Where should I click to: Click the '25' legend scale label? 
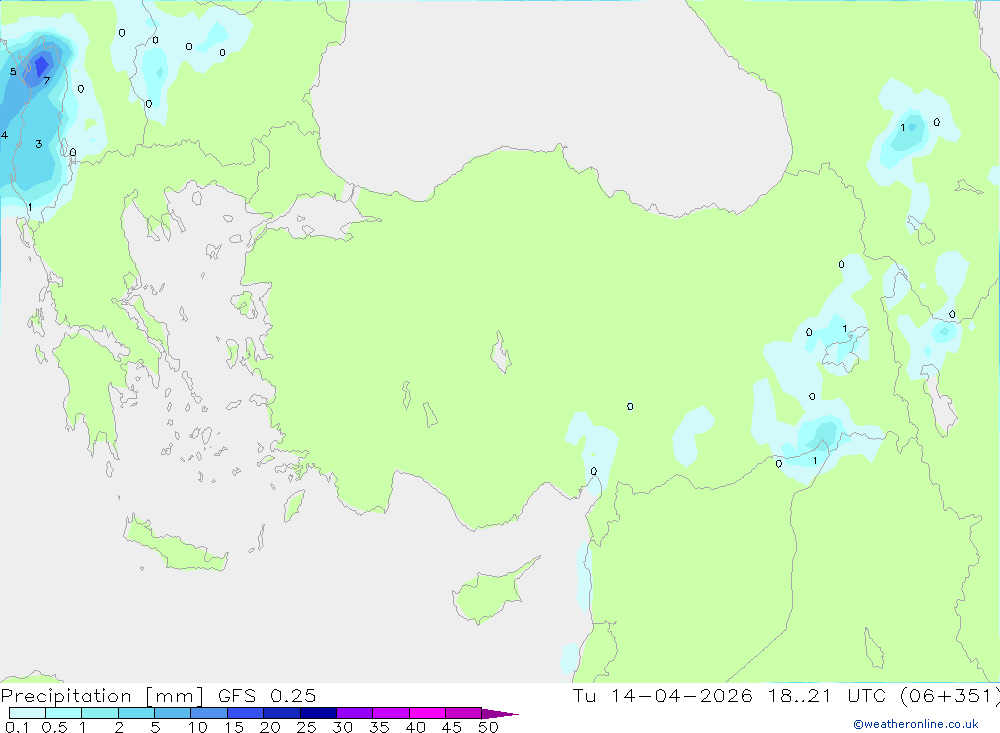[x=307, y=727]
